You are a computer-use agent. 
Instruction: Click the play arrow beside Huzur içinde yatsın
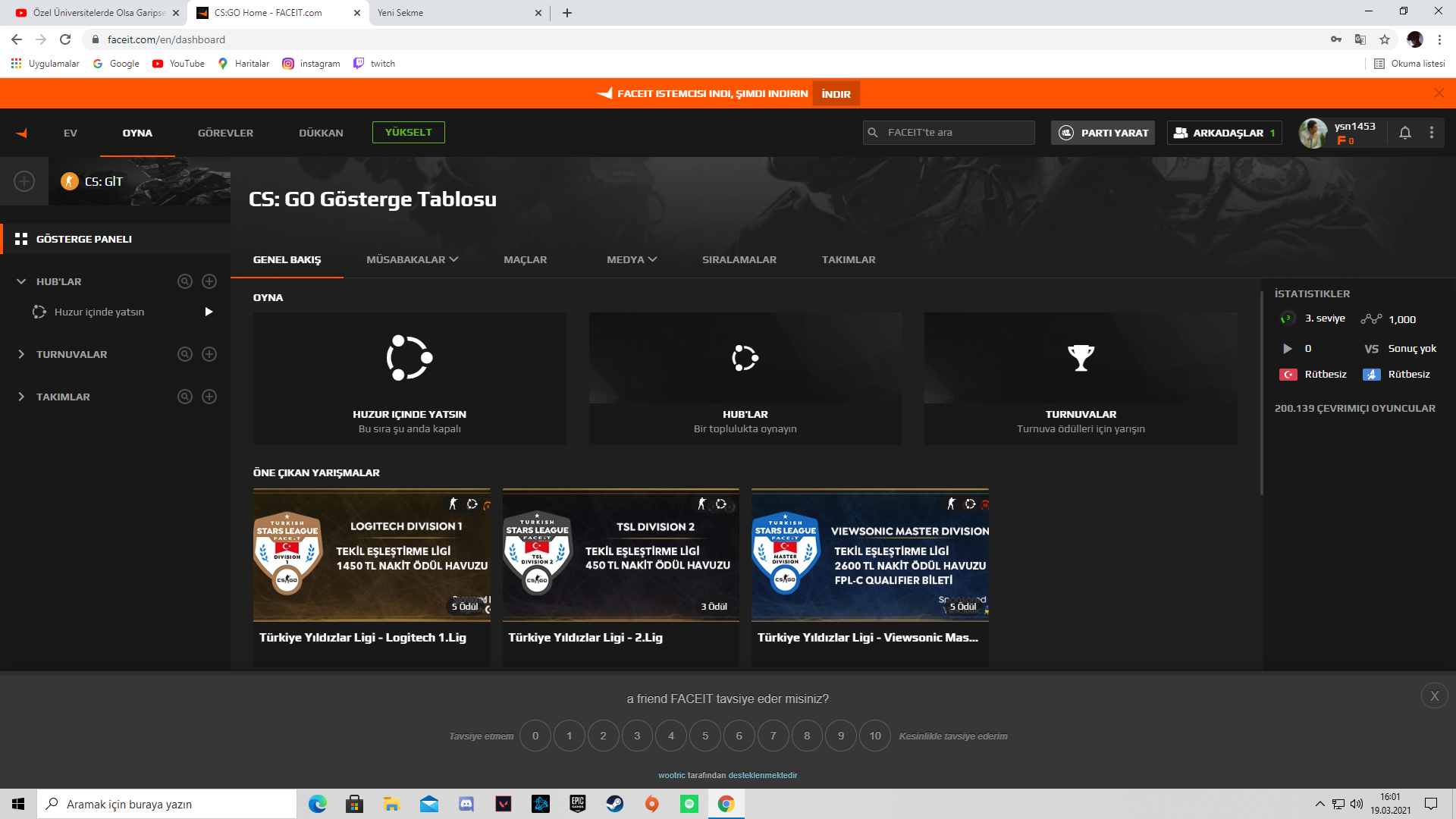coord(209,312)
